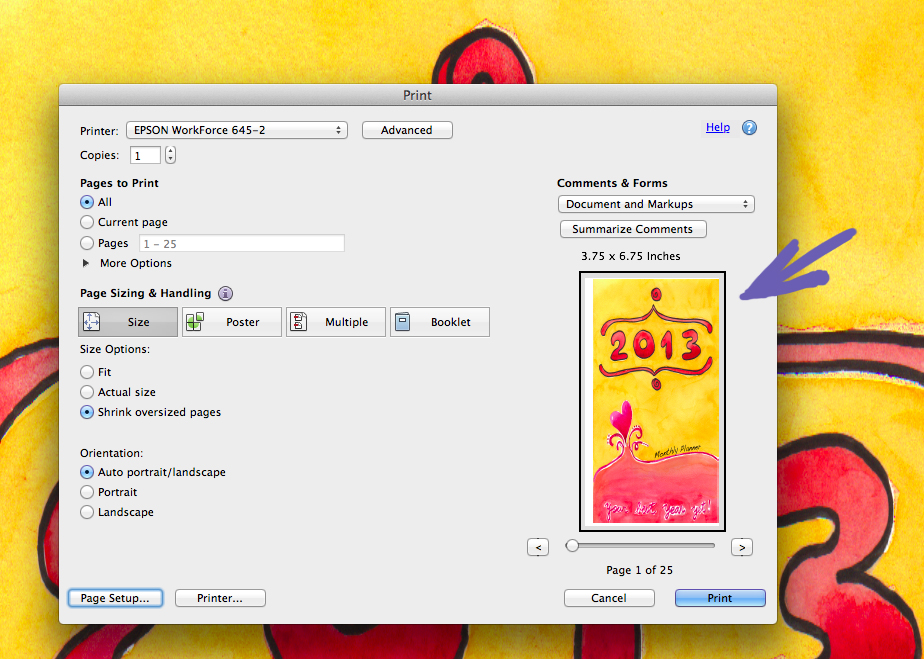Image resolution: width=924 pixels, height=659 pixels.
Task: Select the Current page radio button
Action: [87, 222]
